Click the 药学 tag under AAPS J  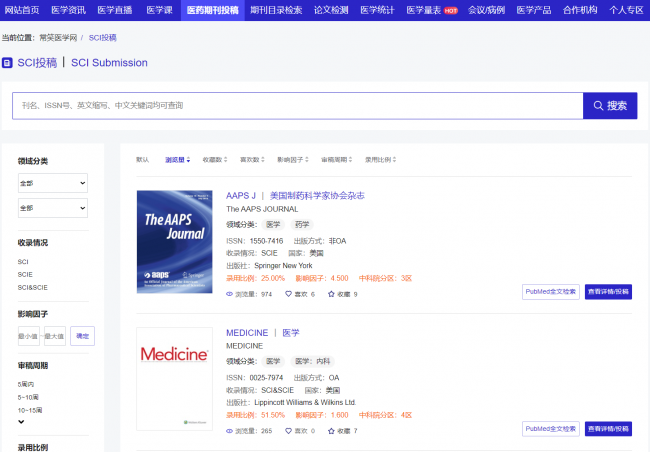(302, 224)
